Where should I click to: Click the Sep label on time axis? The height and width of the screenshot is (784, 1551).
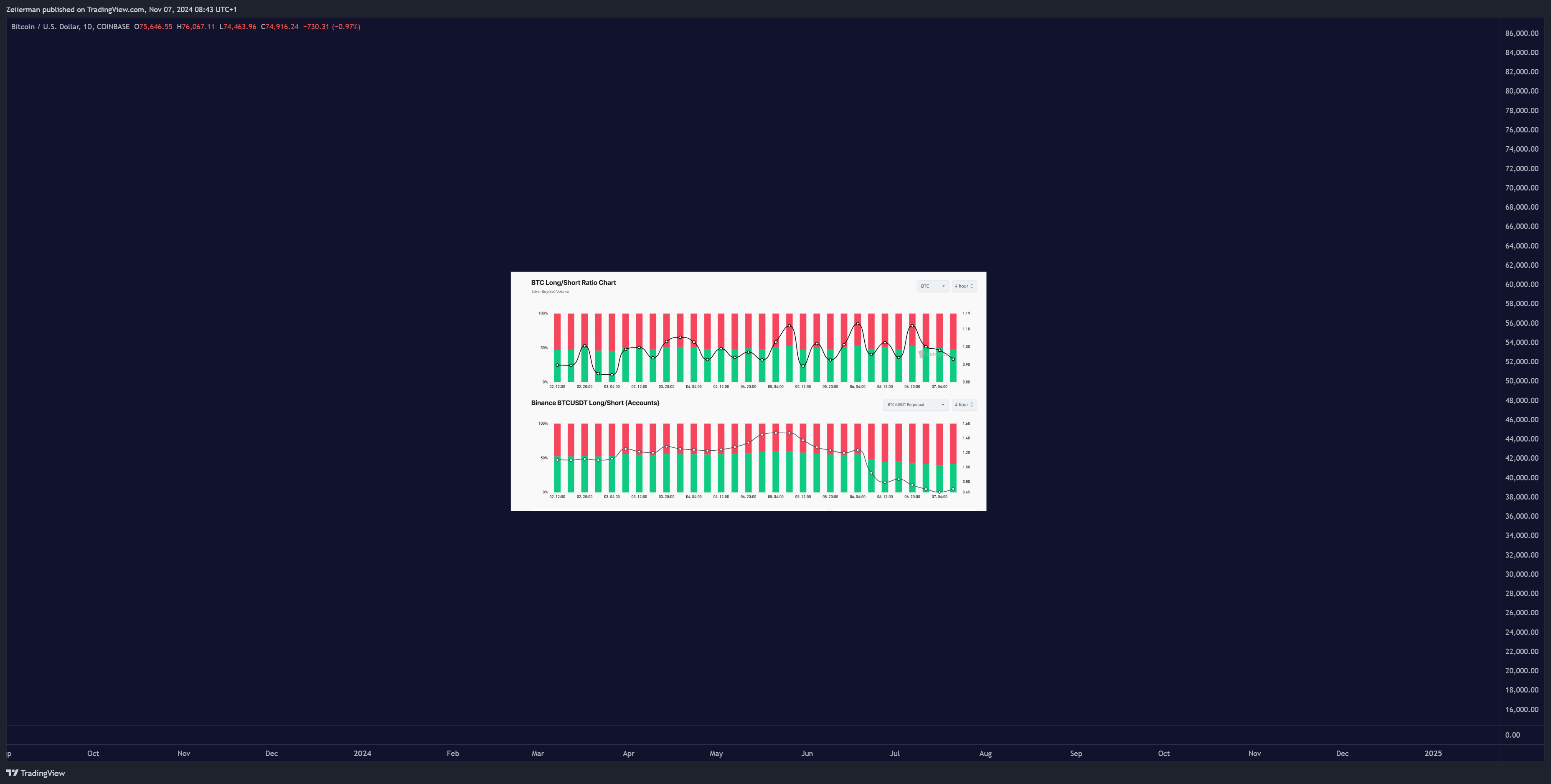point(1076,753)
